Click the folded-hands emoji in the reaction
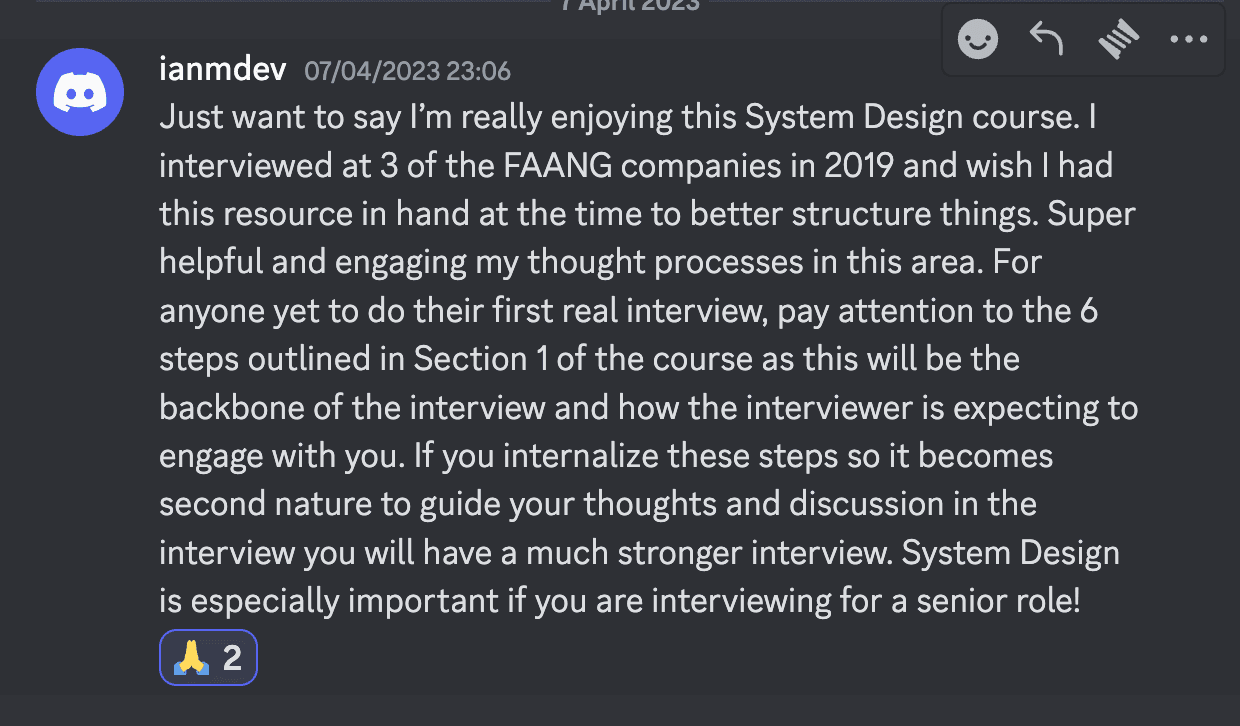This screenshot has width=1240, height=726. pos(194,657)
